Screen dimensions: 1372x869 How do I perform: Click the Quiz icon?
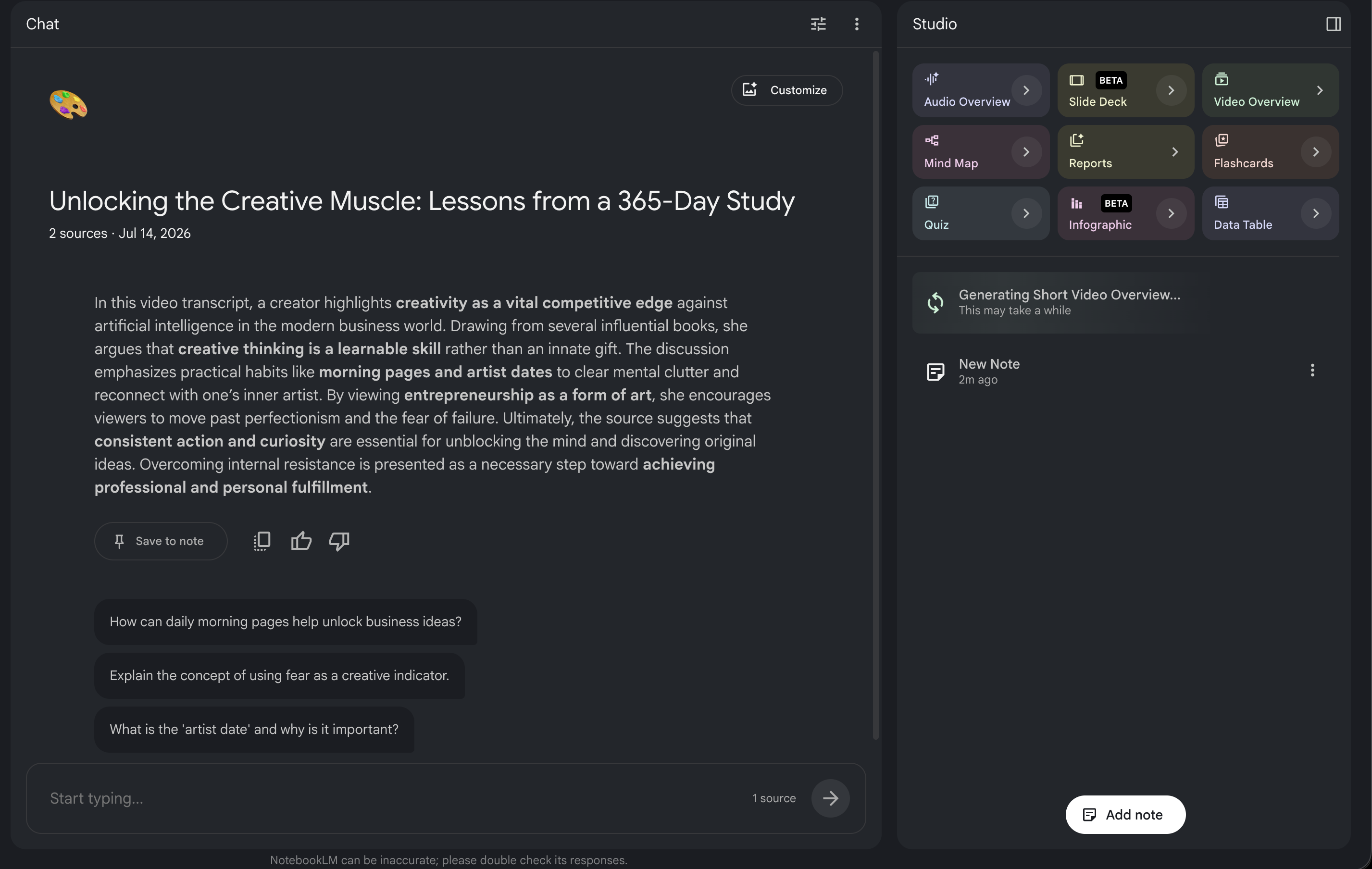(x=932, y=202)
